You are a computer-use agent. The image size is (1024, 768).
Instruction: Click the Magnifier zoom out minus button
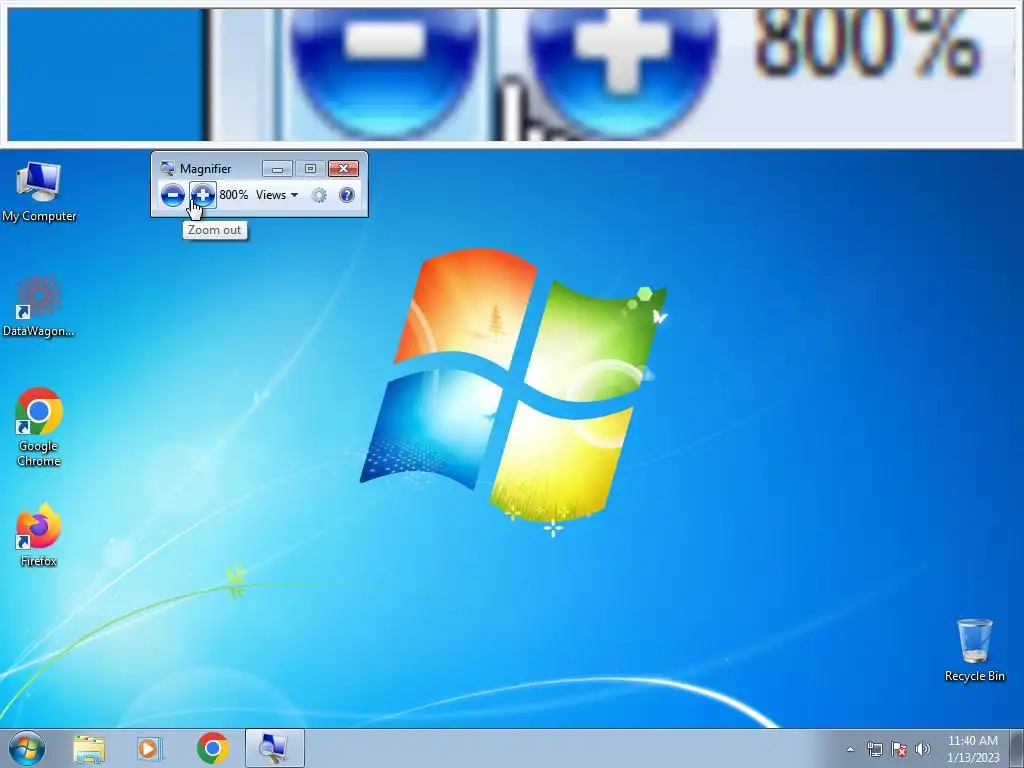[173, 195]
